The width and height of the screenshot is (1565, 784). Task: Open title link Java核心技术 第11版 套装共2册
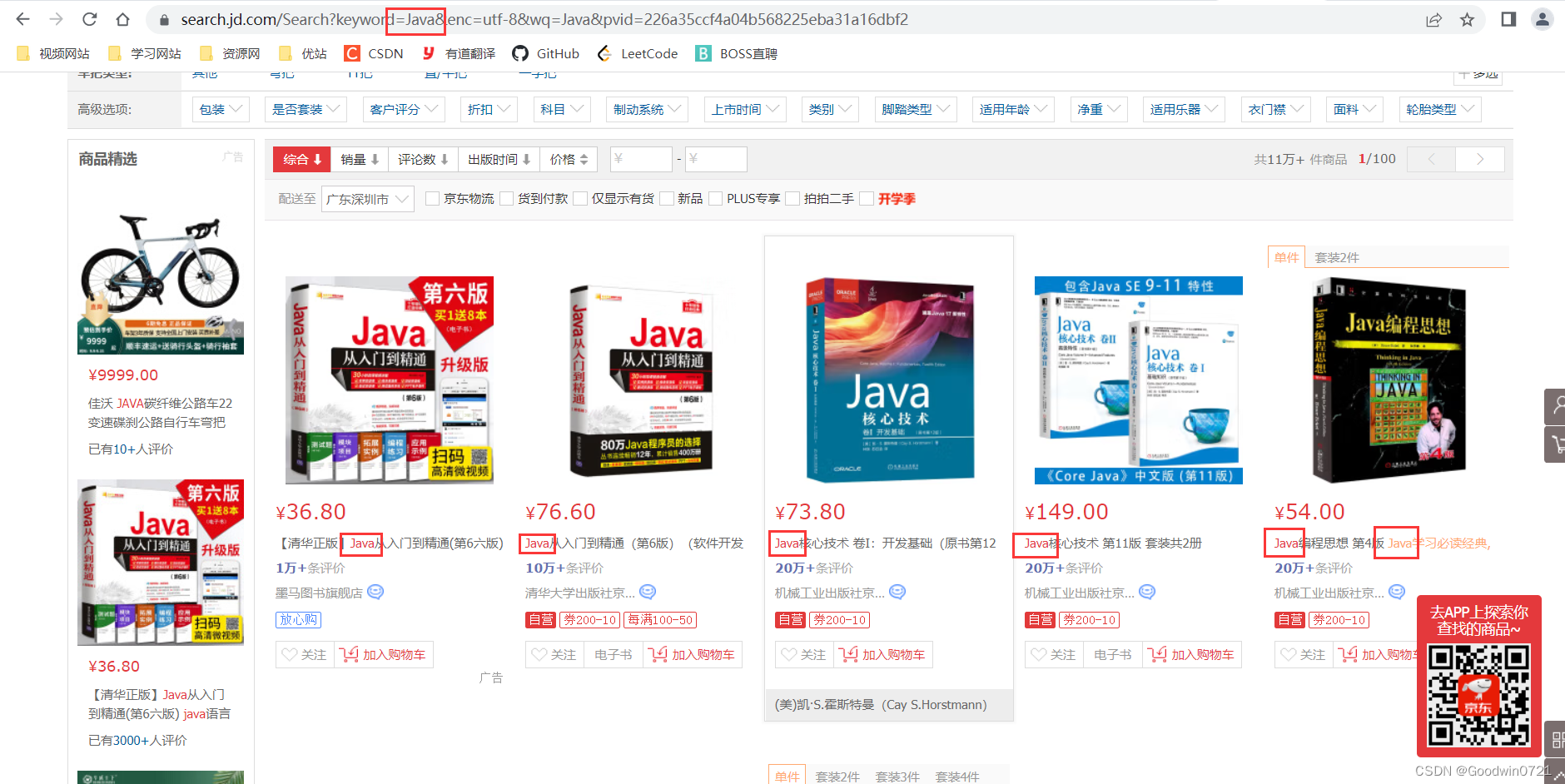(1113, 543)
